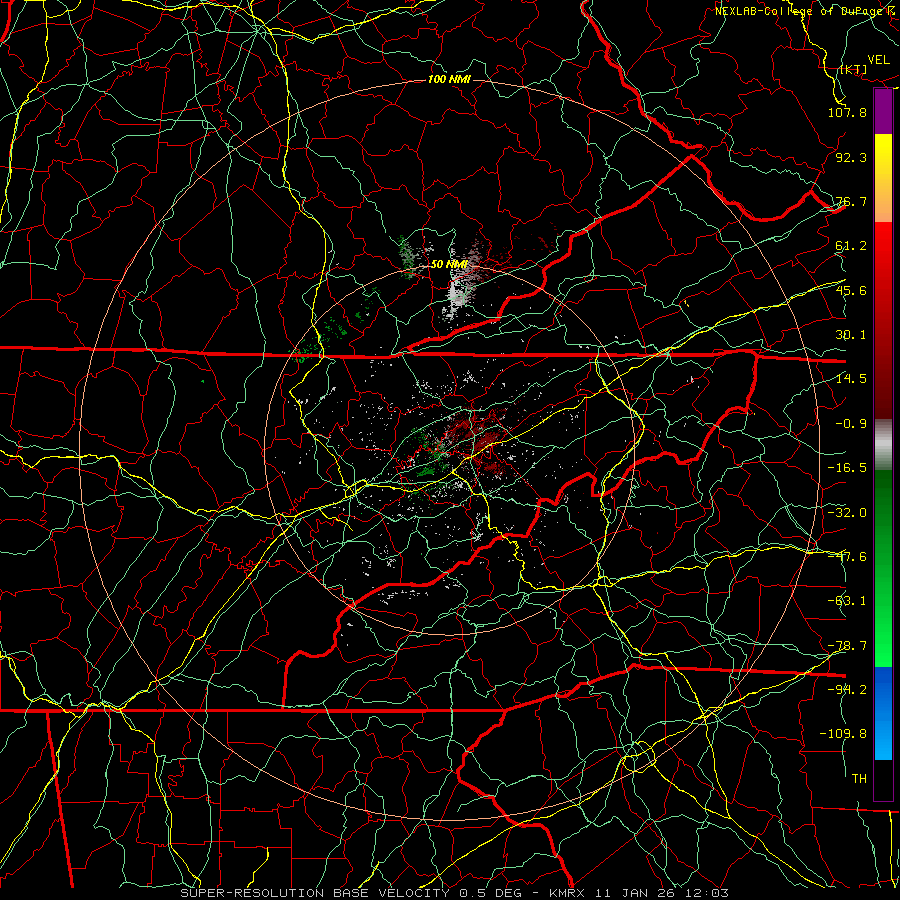Image resolution: width=900 pixels, height=900 pixels.
Task: Select the -47.6 velocity scale value
Action: (x=847, y=557)
